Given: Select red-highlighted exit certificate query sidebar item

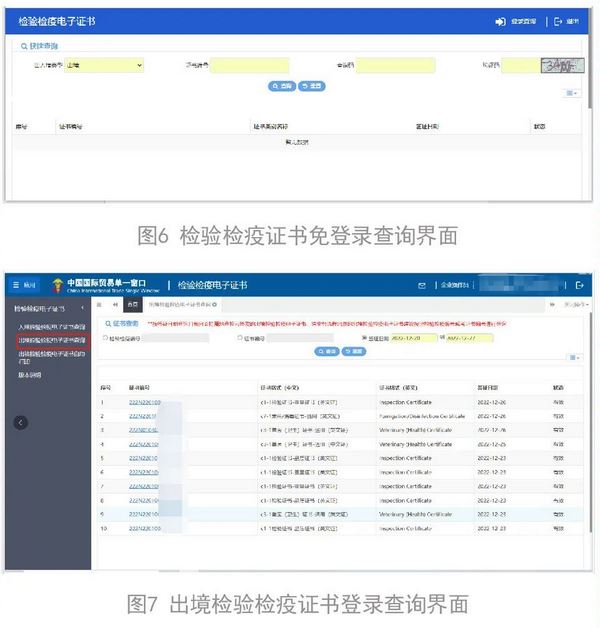Looking at the screenshot, I should point(53,340).
